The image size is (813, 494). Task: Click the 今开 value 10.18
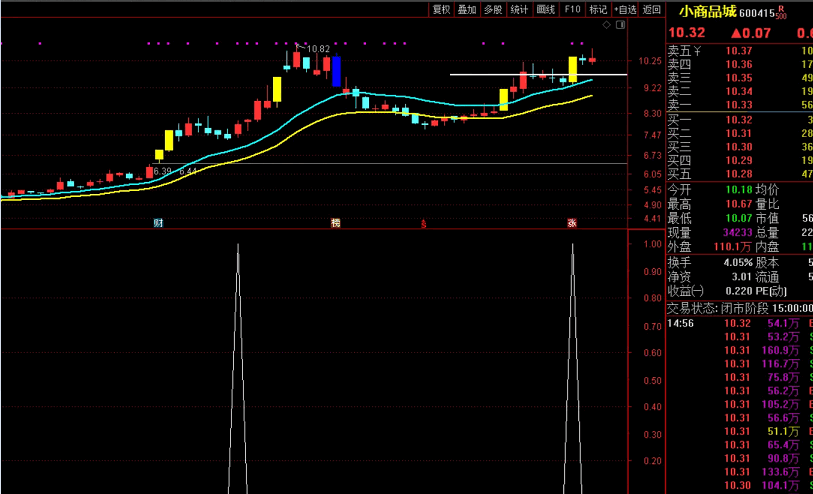click(739, 190)
